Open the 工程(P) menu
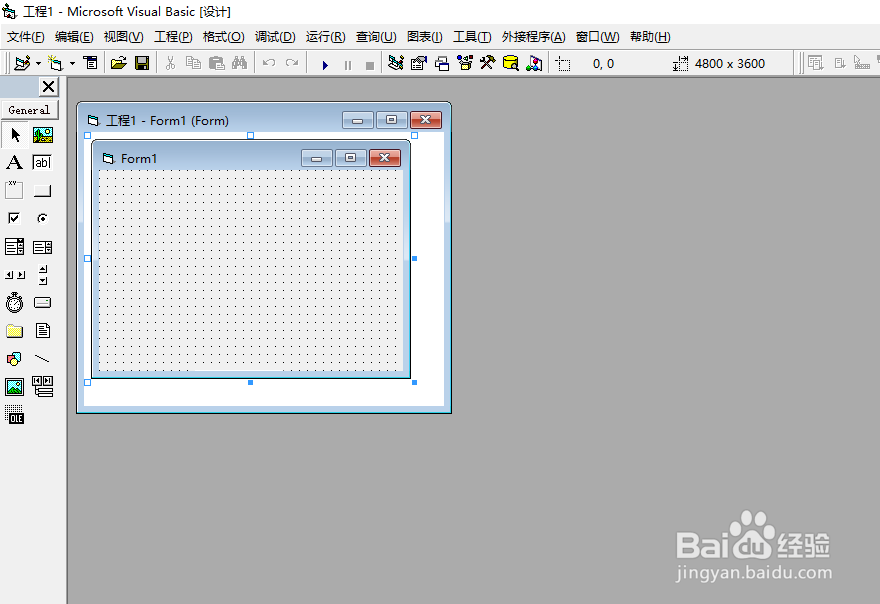 (173, 37)
